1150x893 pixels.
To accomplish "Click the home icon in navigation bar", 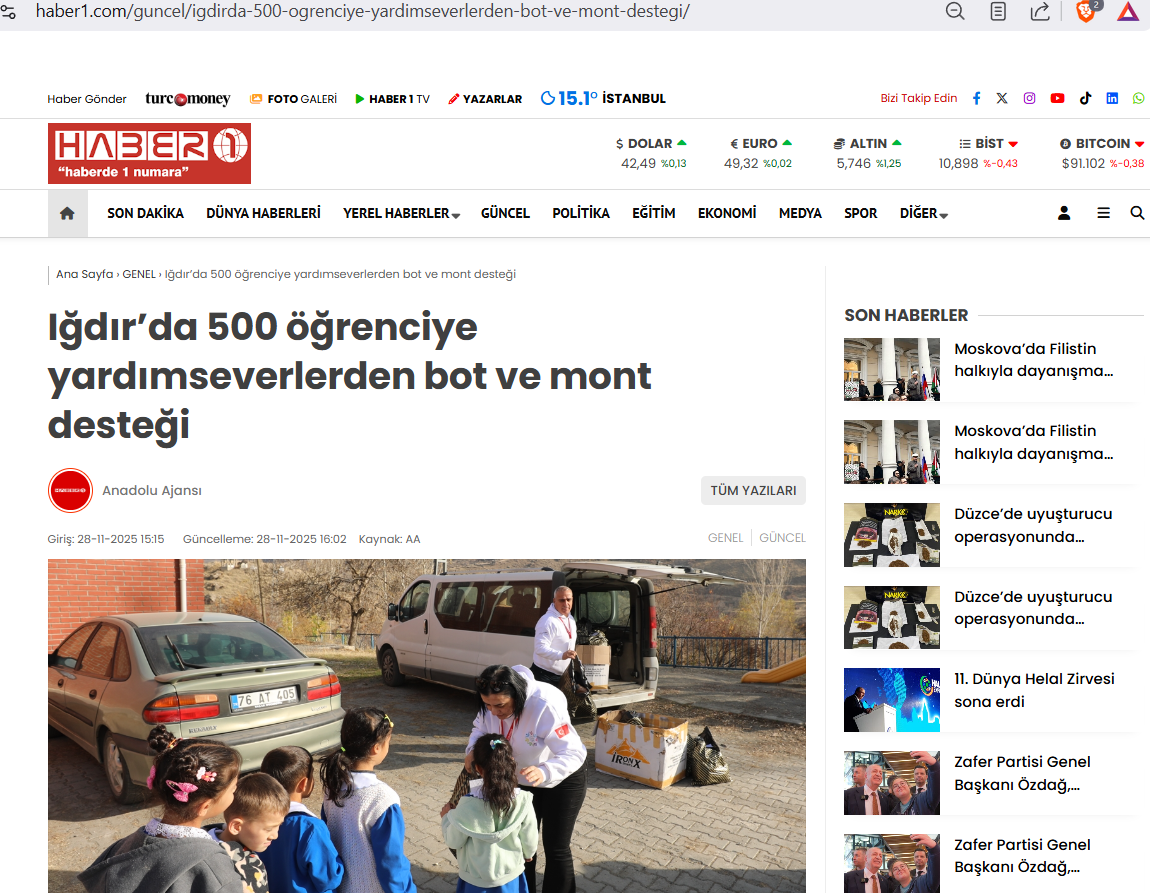I will click(67, 213).
